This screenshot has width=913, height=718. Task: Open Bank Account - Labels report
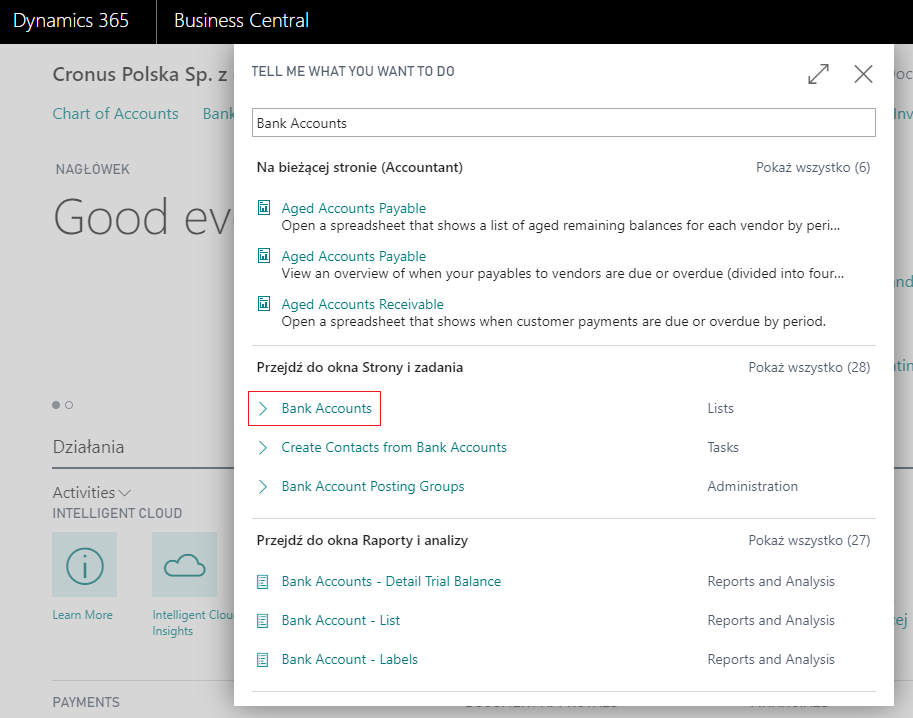[349, 659]
